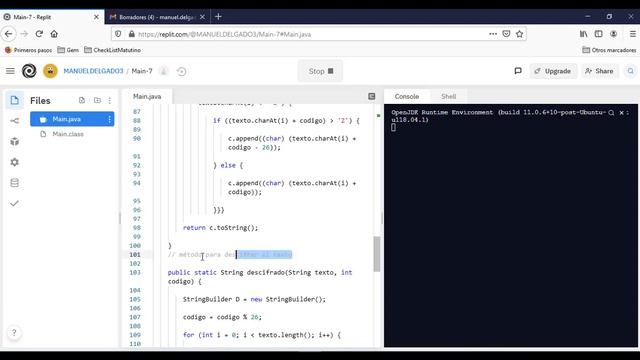The width and height of the screenshot is (640, 360).
Task: Toggle the editor layout icon
Action: pos(371,96)
